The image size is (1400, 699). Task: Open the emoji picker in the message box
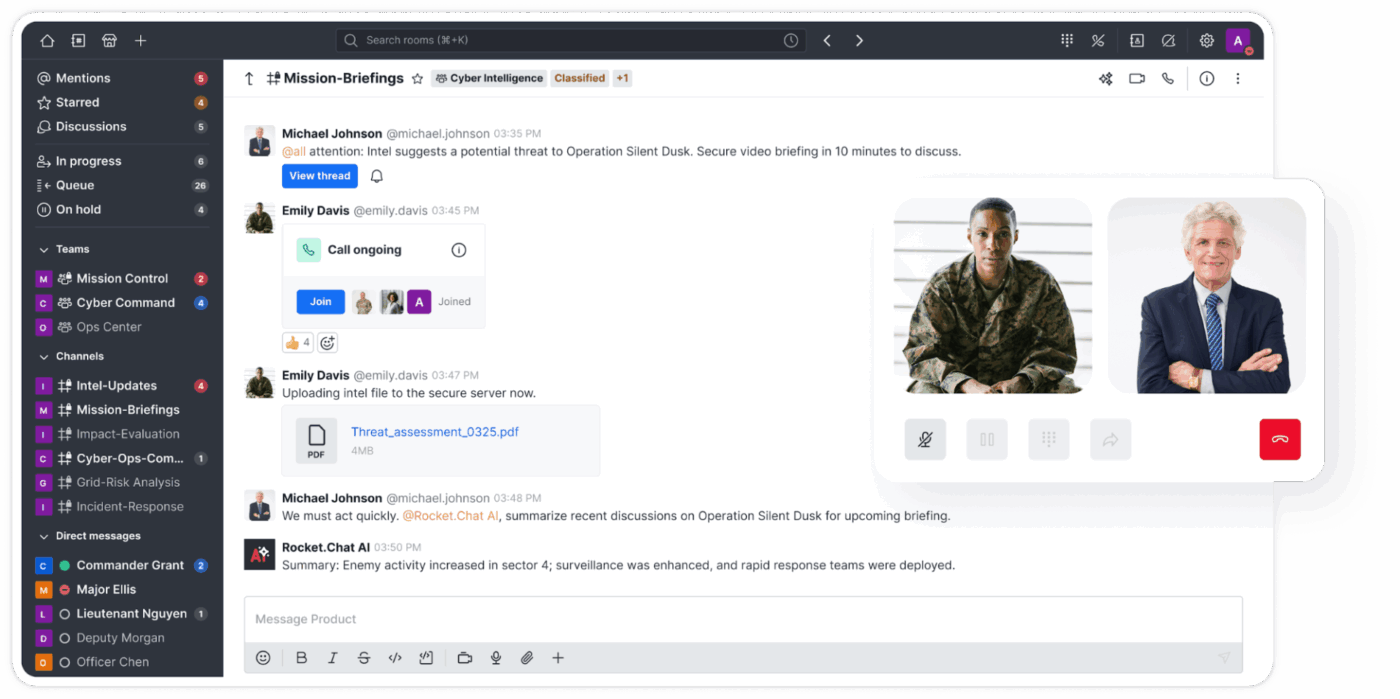pos(263,658)
